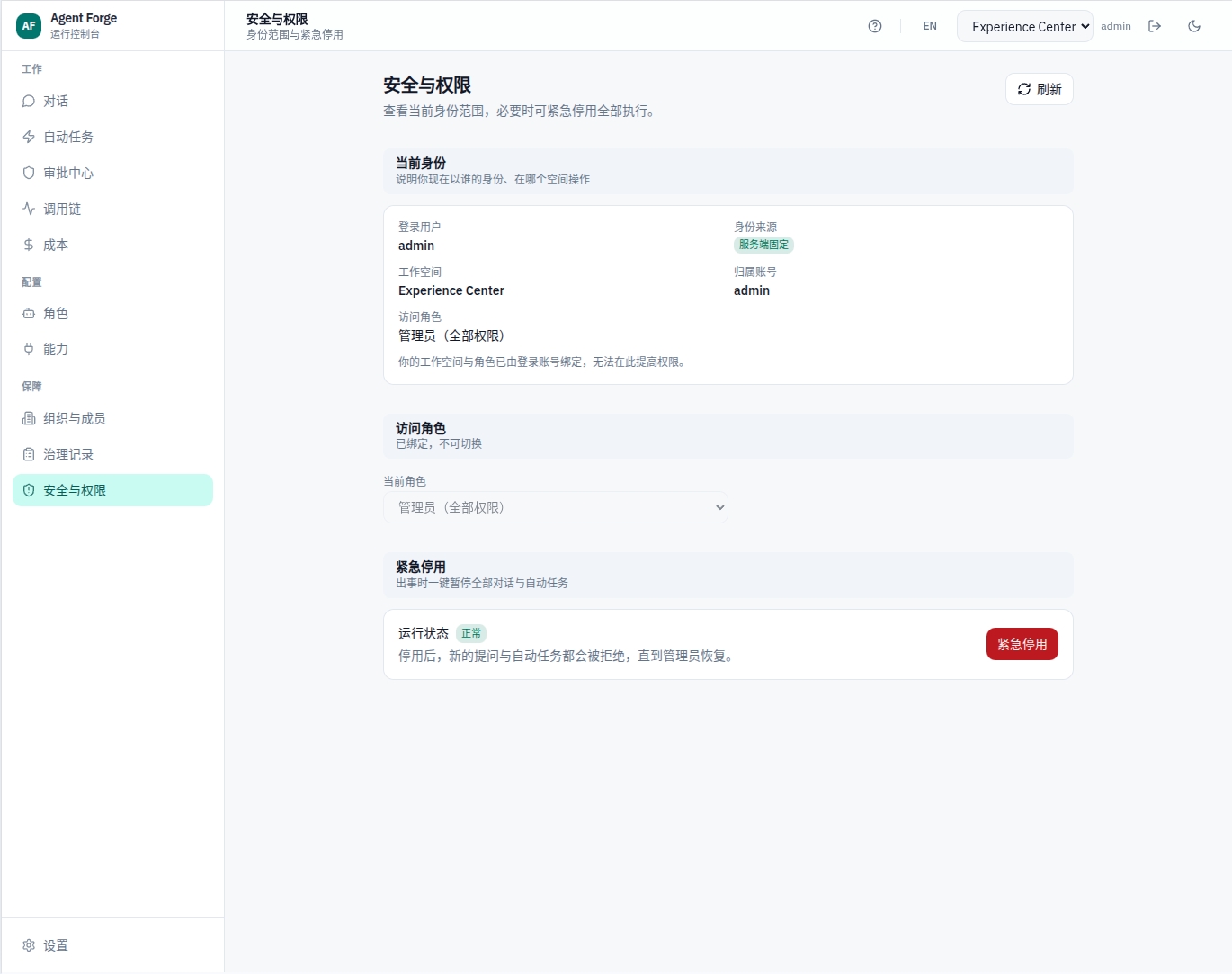Click the red 紧急停用 button
Screen dimensions: 1232x974
[x=1022, y=644]
